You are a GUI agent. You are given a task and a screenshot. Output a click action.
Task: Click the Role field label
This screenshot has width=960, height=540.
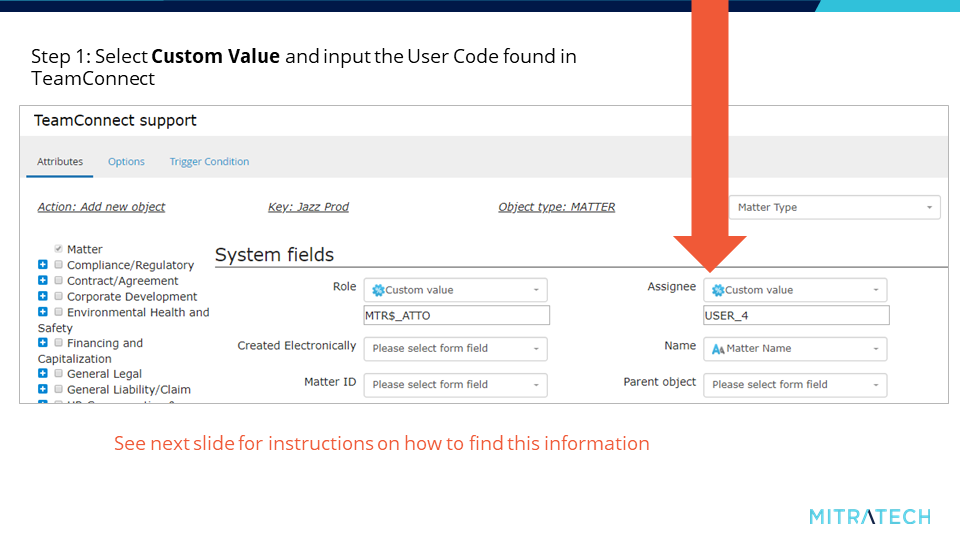(x=344, y=287)
